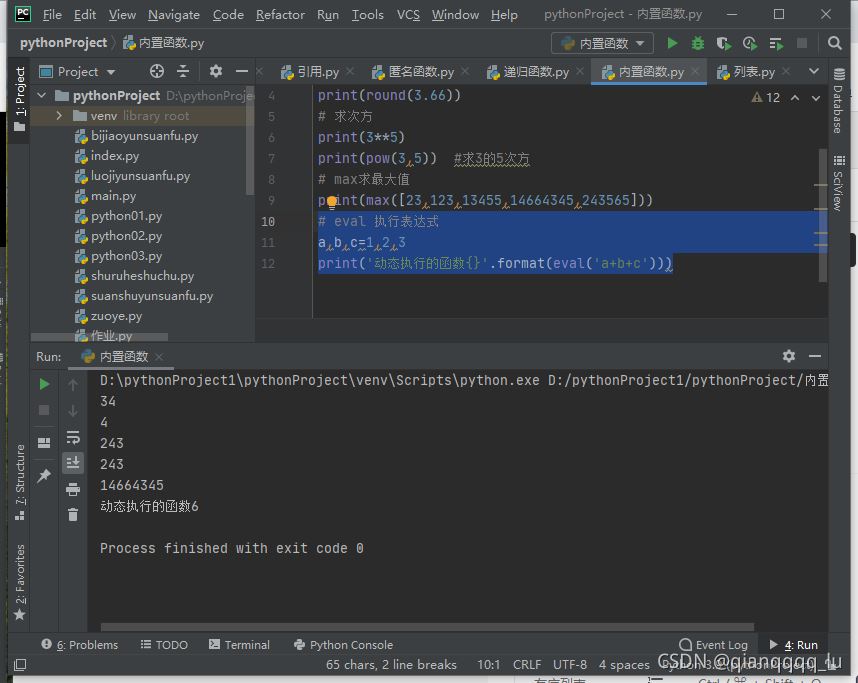This screenshot has height=683, width=858.
Task: Open Event Log from status bar
Action: (713, 645)
